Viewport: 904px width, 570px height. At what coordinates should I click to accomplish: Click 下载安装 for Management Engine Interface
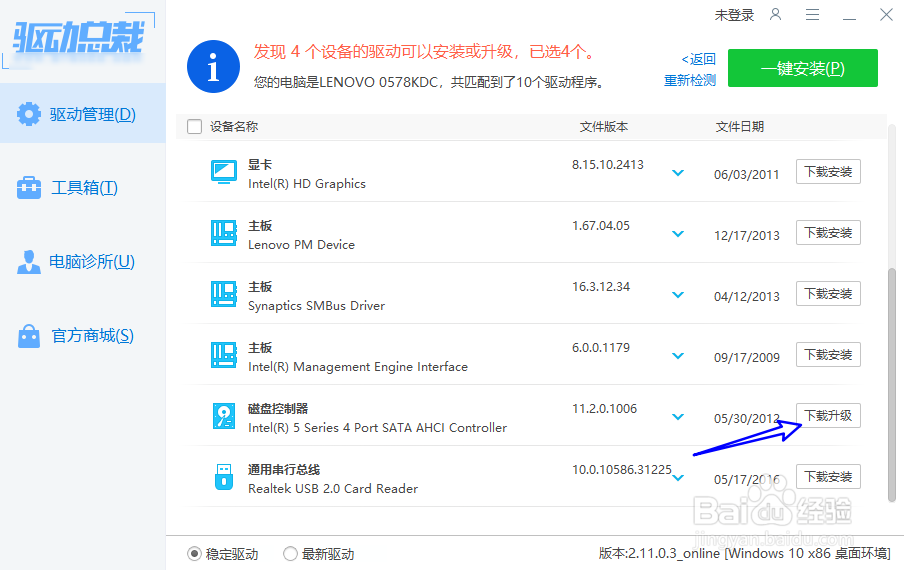tap(828, 354)
